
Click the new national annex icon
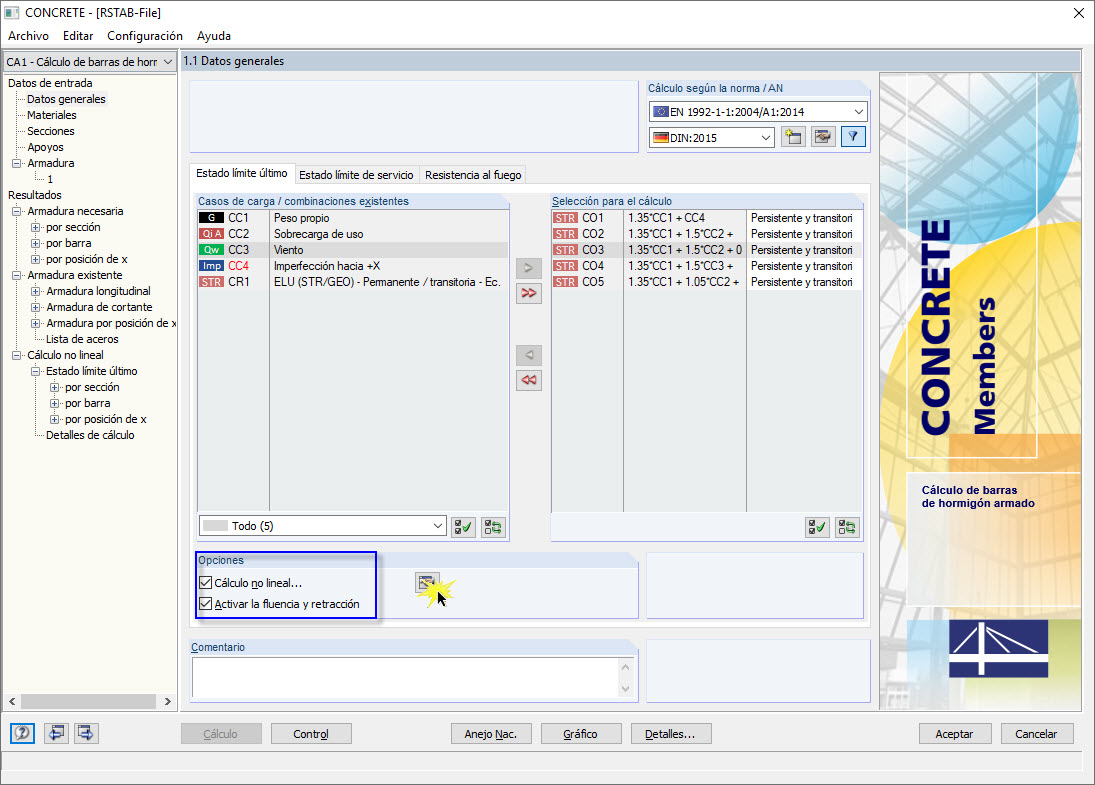[793, 137]
